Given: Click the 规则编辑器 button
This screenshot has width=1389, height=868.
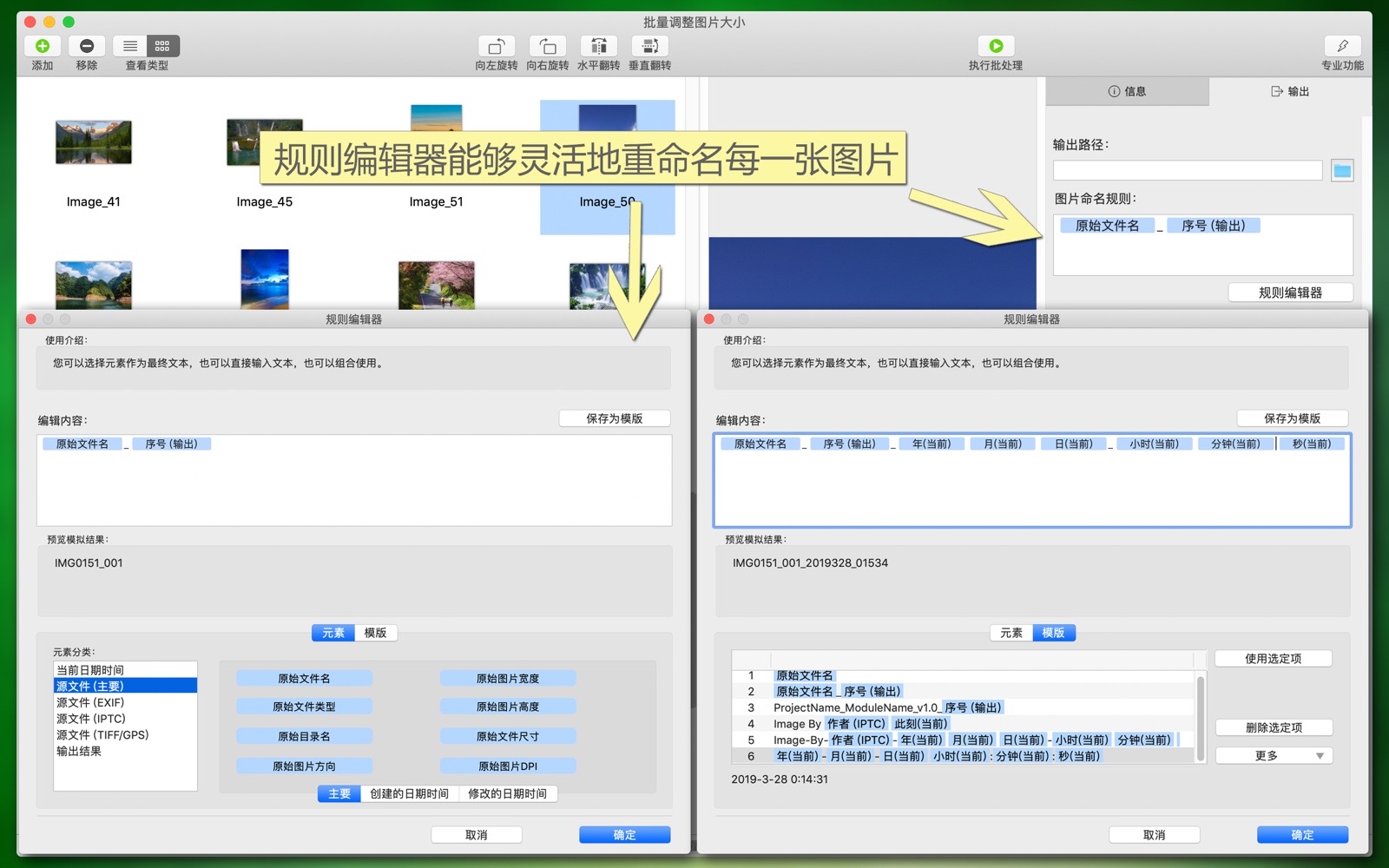Looking at the screenshot, I should [1290, 293].
